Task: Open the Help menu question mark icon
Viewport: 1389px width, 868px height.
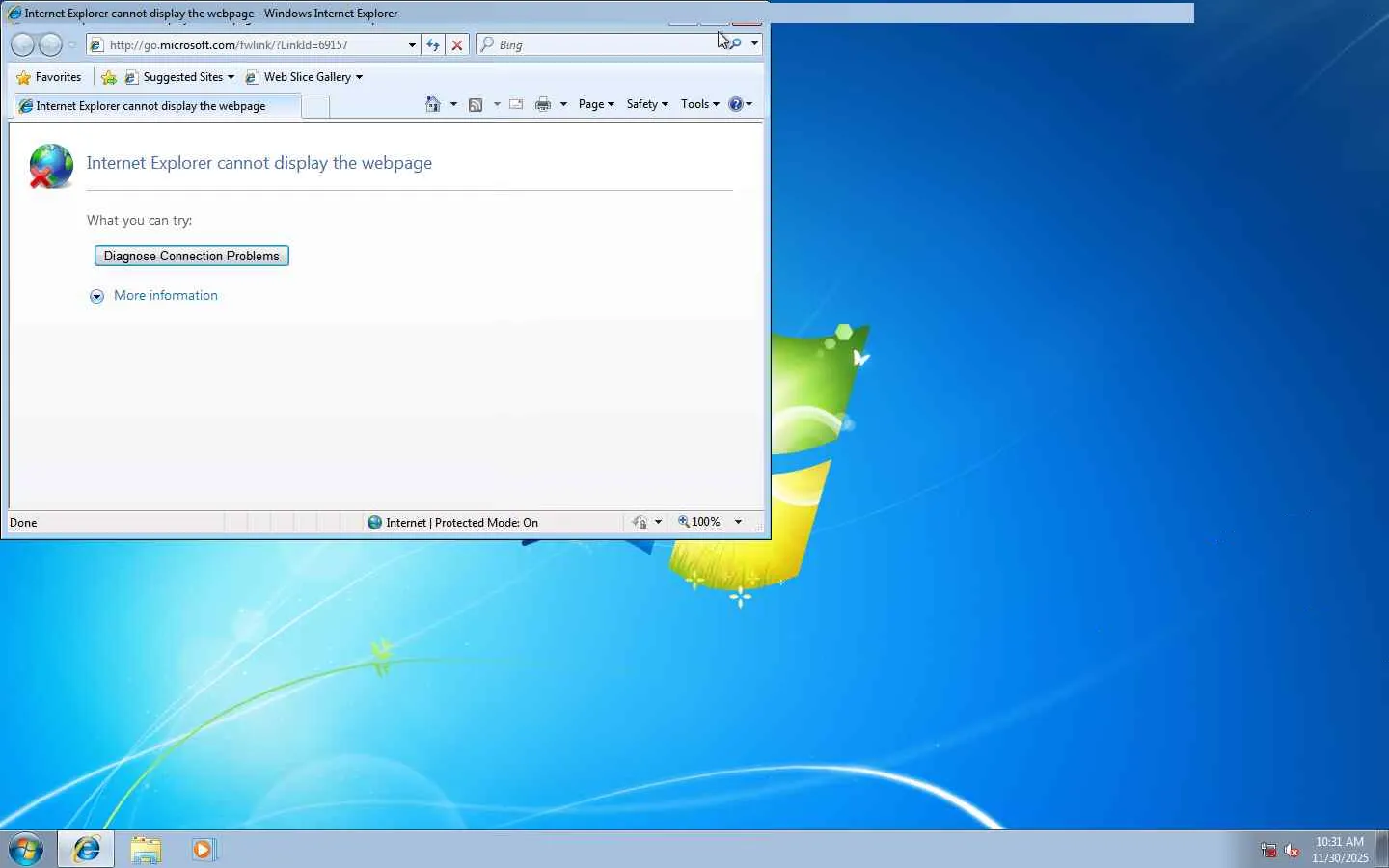Action: (x=740, y=104)
